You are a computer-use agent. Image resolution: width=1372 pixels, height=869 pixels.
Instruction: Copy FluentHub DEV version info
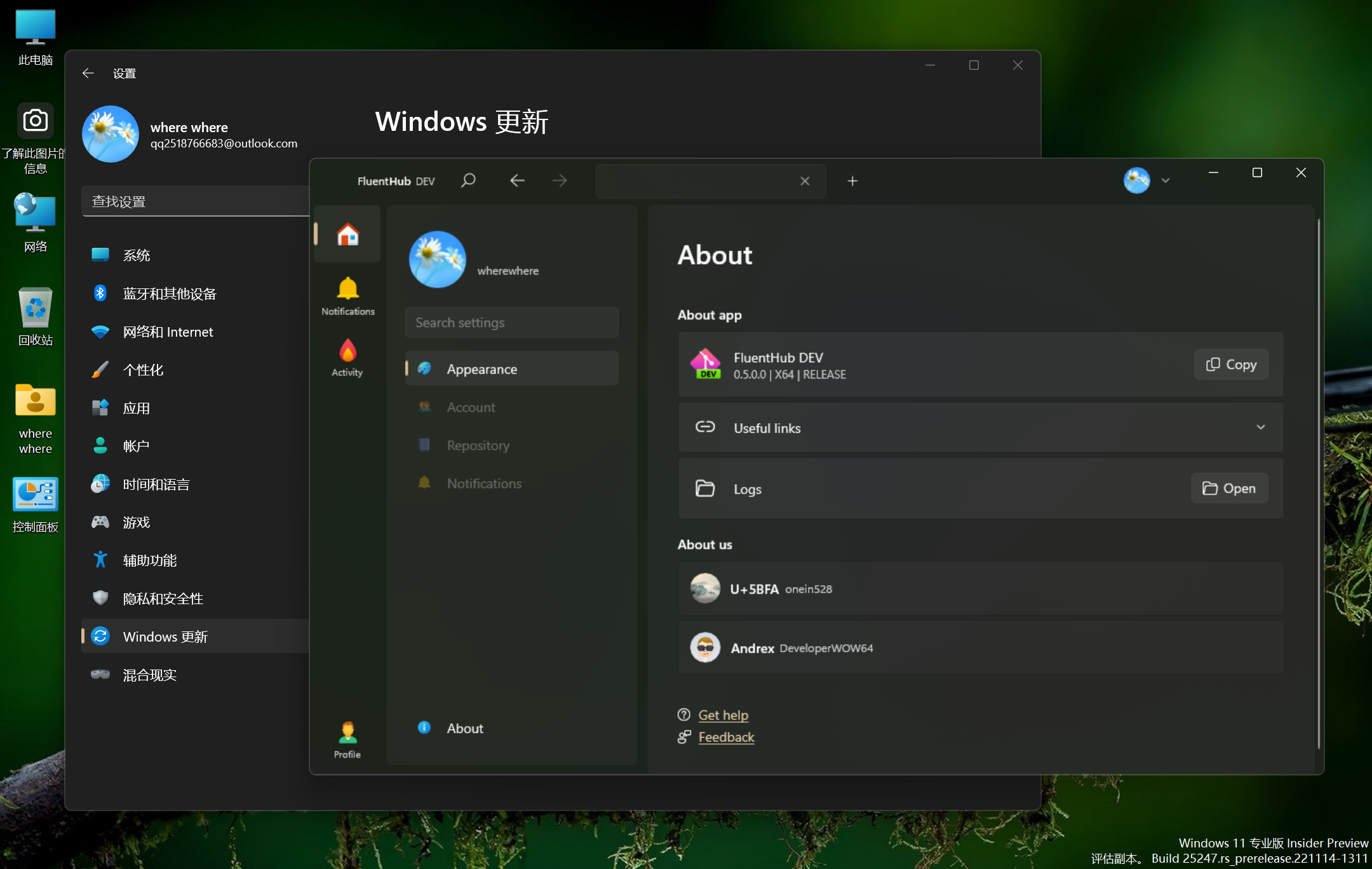pyautogui.click(x=1231, y=364)
